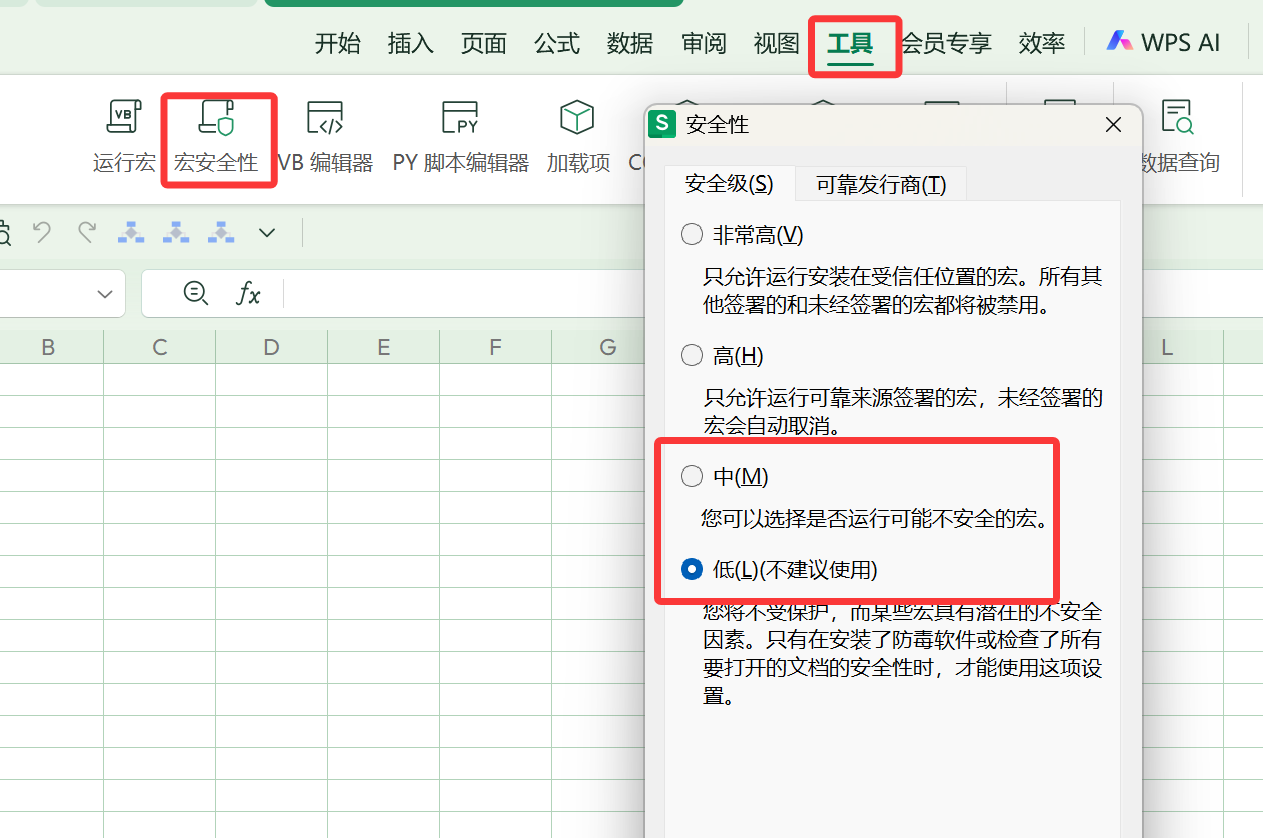Select column B header
This screenshot has width=1263, height=838.
click(48, 347)
